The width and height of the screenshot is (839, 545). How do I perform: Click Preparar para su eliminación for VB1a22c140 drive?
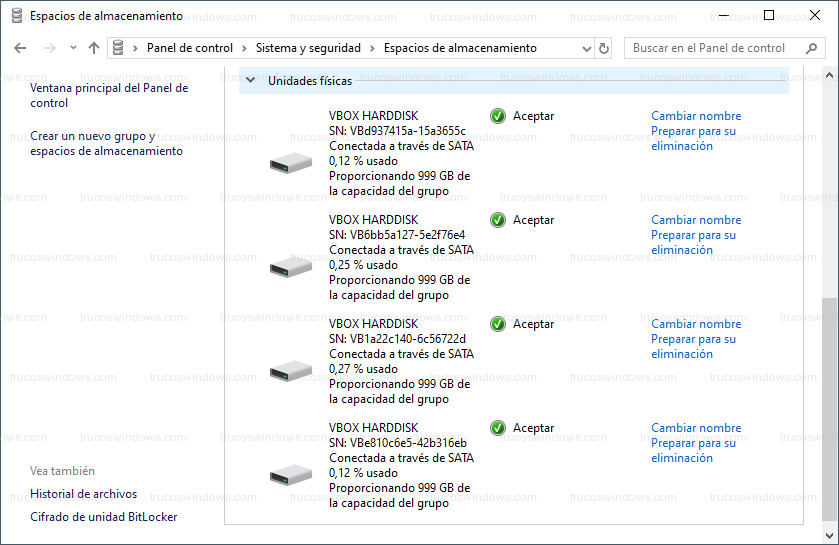[693, 347]
